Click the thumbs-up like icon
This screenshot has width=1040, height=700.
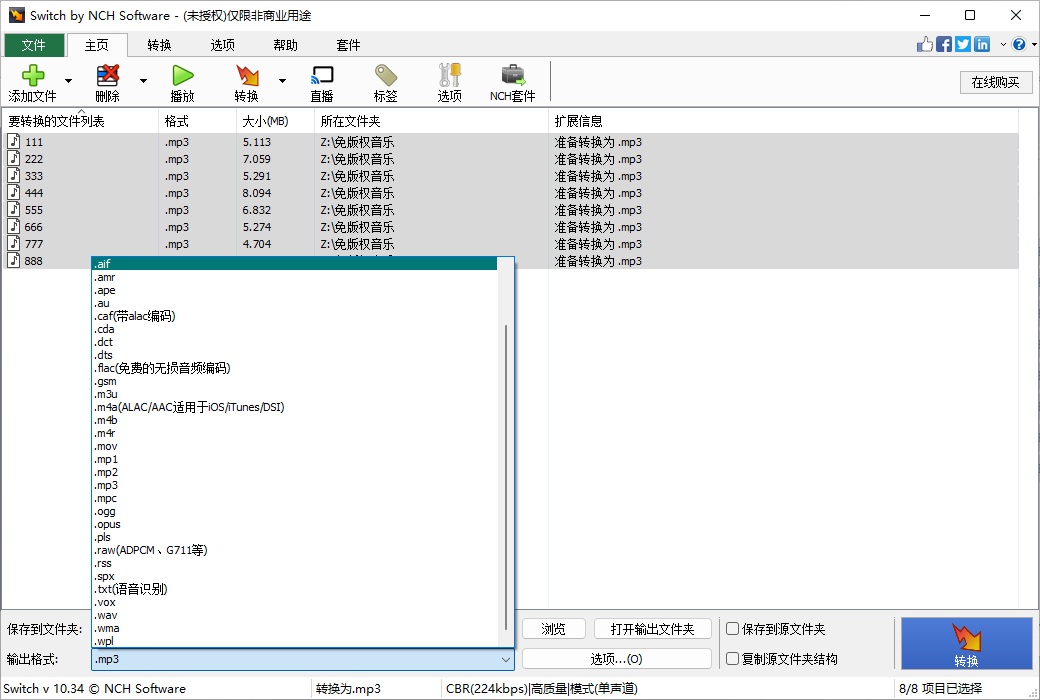coord(925,44)
